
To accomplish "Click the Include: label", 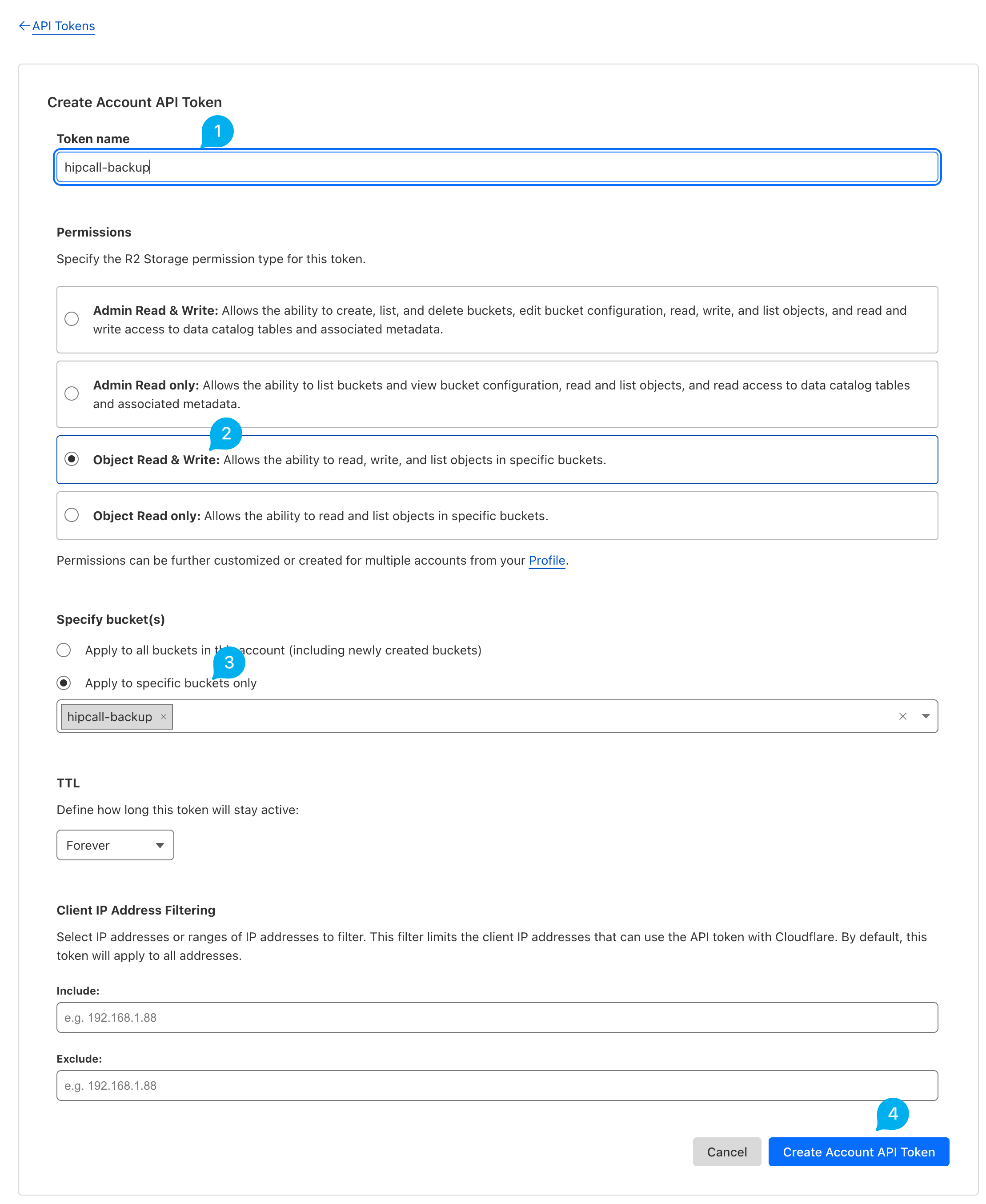I will 78,991.
